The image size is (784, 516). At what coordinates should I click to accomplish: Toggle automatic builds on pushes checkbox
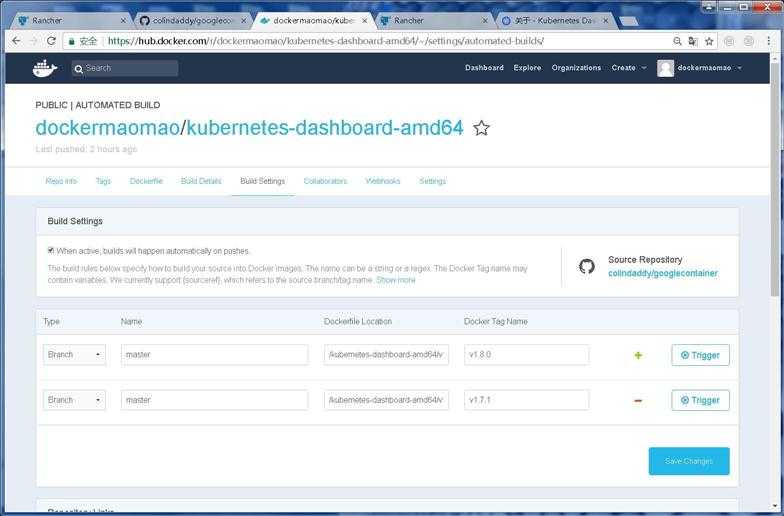50,250
